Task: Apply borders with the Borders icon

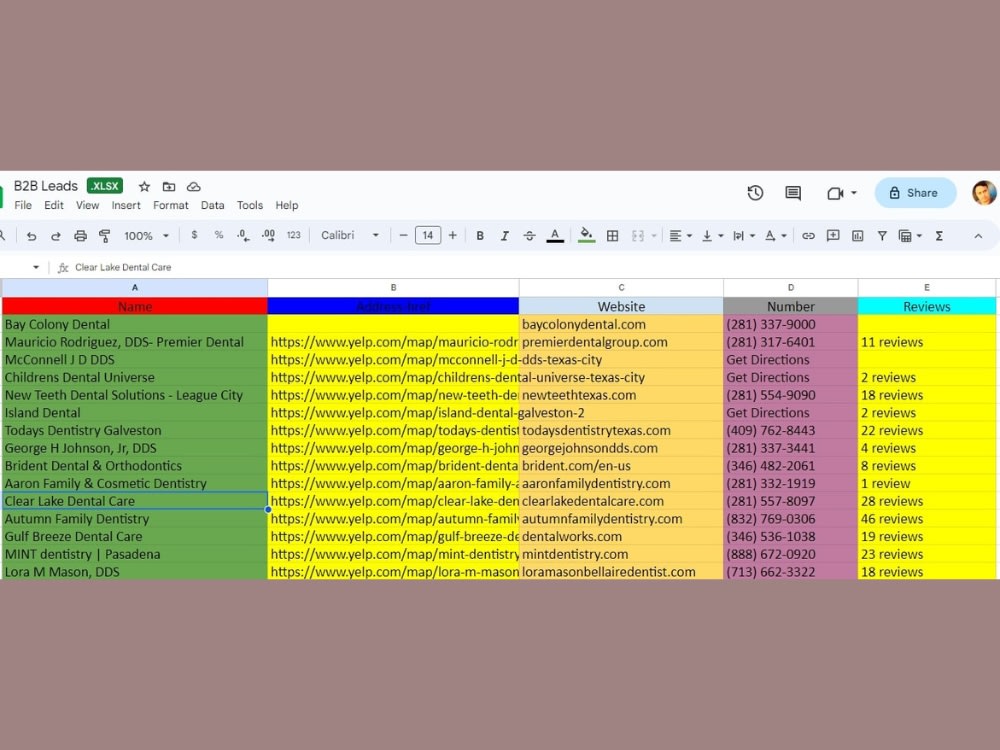Action: coord(612,236)
